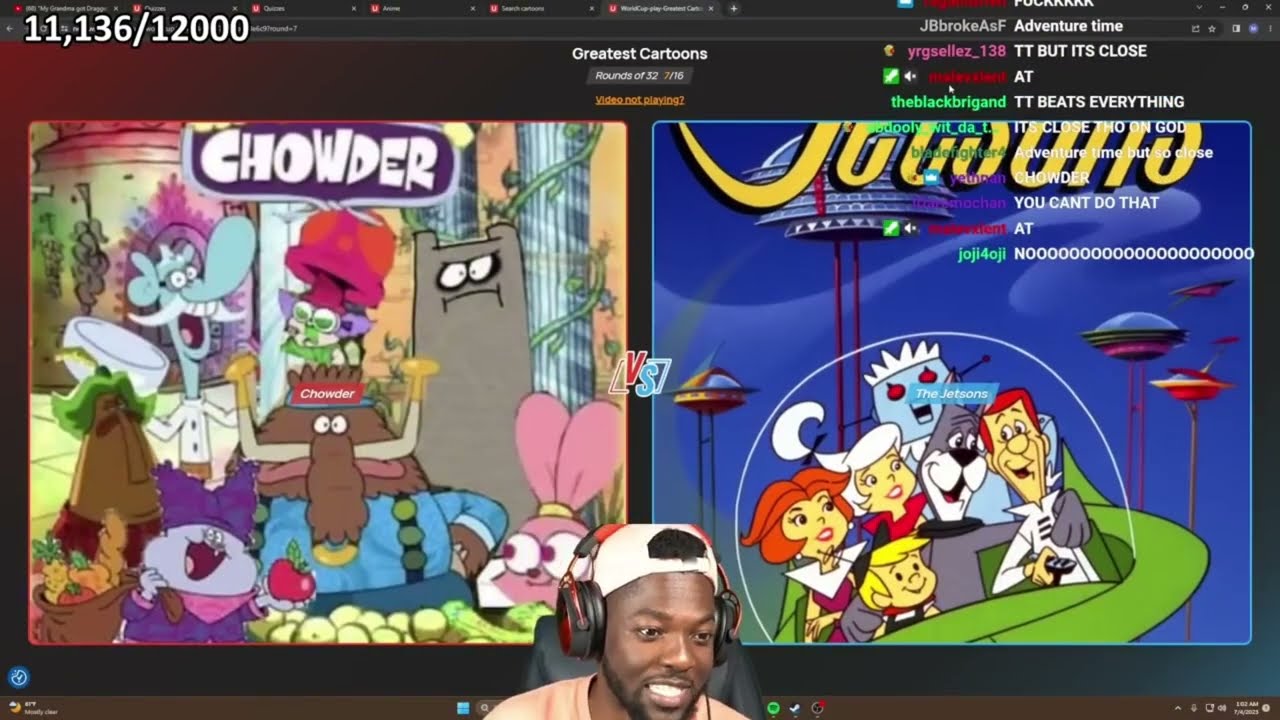Image resolution: width=1280 pixels, height=720 pixels.
Task: Open the Spotify taskbar icon
Action: (x=773, y=708)
